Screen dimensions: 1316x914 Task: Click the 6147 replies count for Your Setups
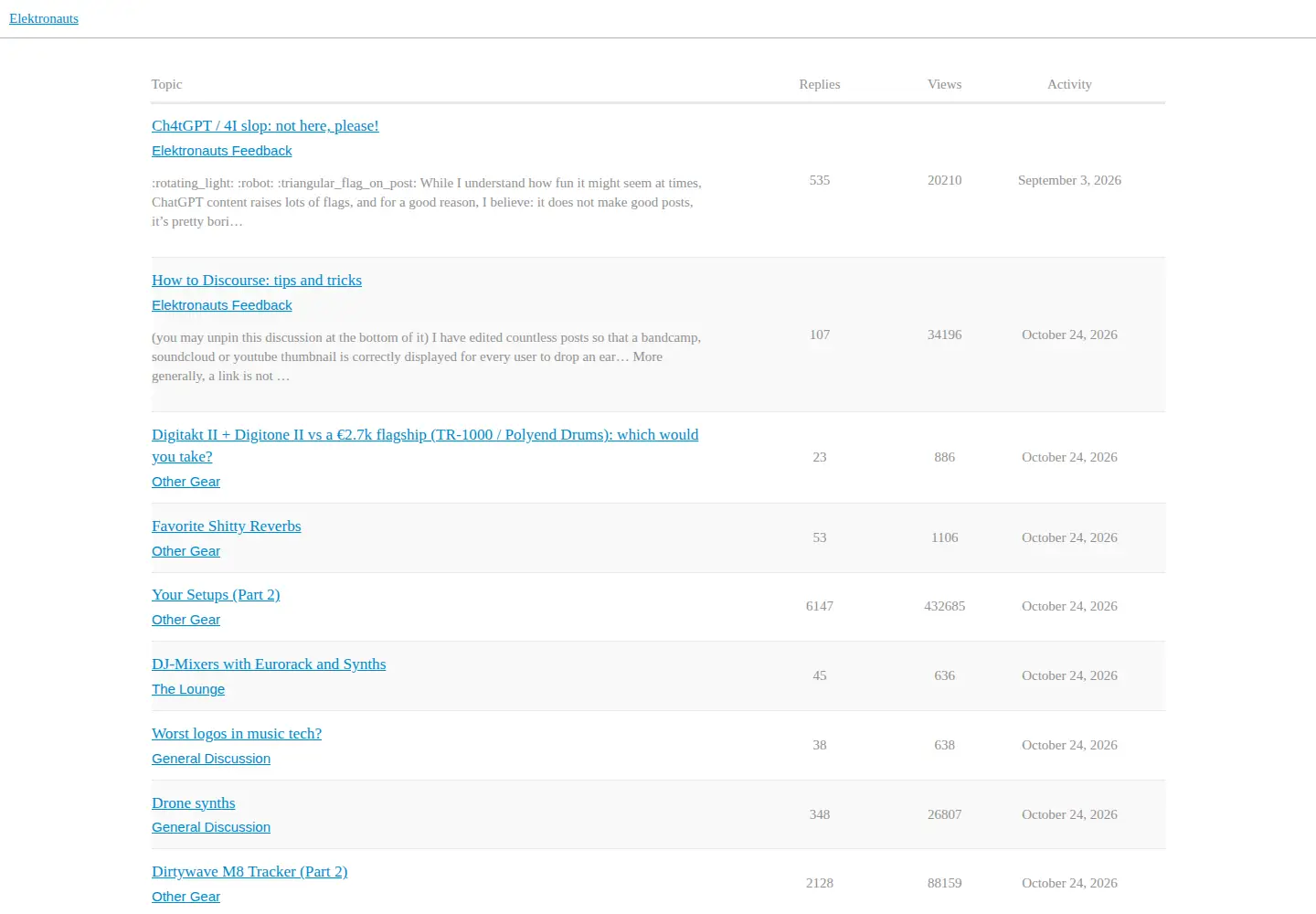coord(820,606)
